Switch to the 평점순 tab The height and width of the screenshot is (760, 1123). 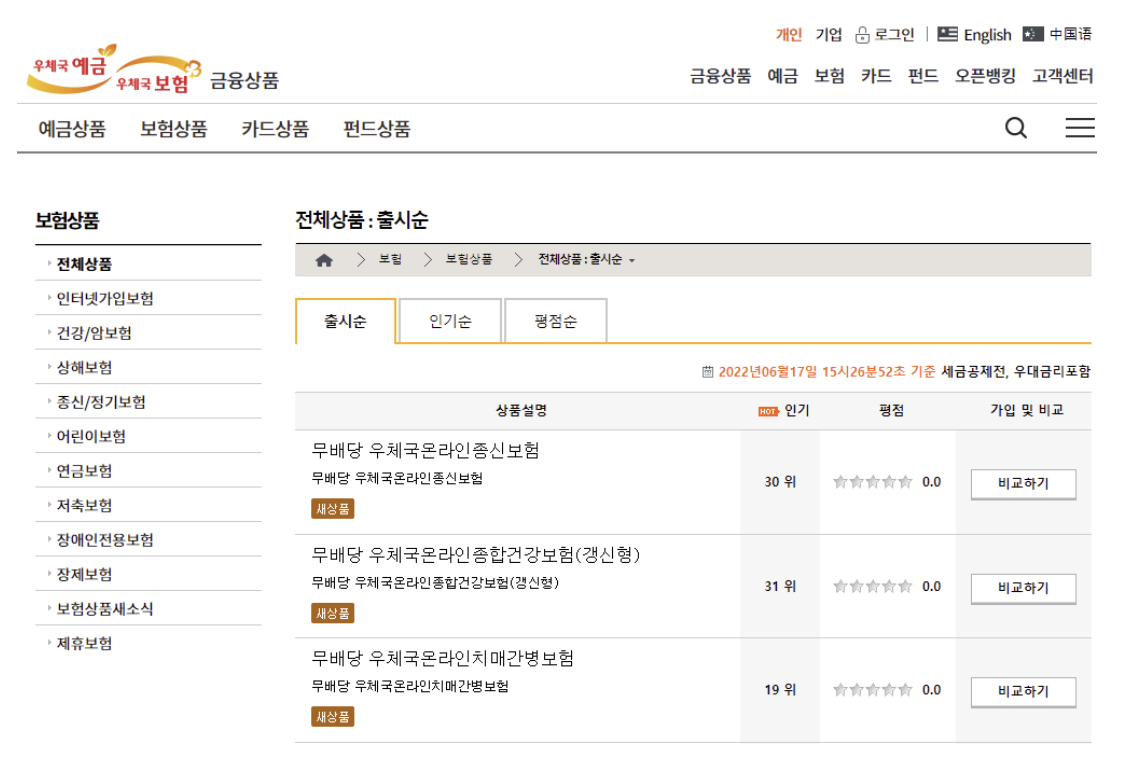(556, 321)
